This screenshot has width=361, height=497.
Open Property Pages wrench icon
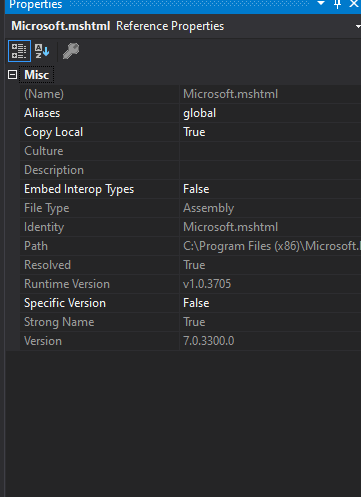pyautogui.click(x=71, y=51)
